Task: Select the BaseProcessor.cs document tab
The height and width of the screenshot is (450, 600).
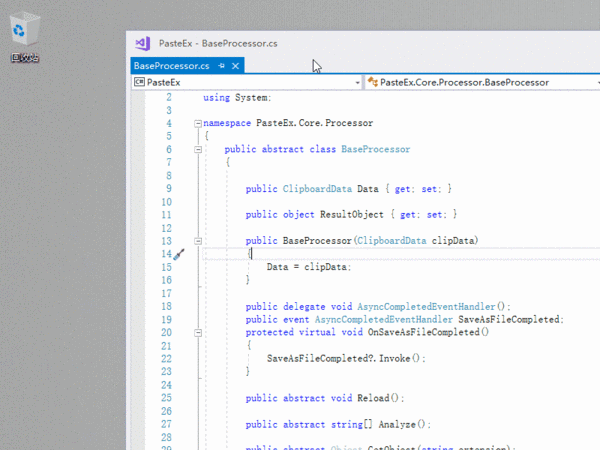Action: point(171,66)
